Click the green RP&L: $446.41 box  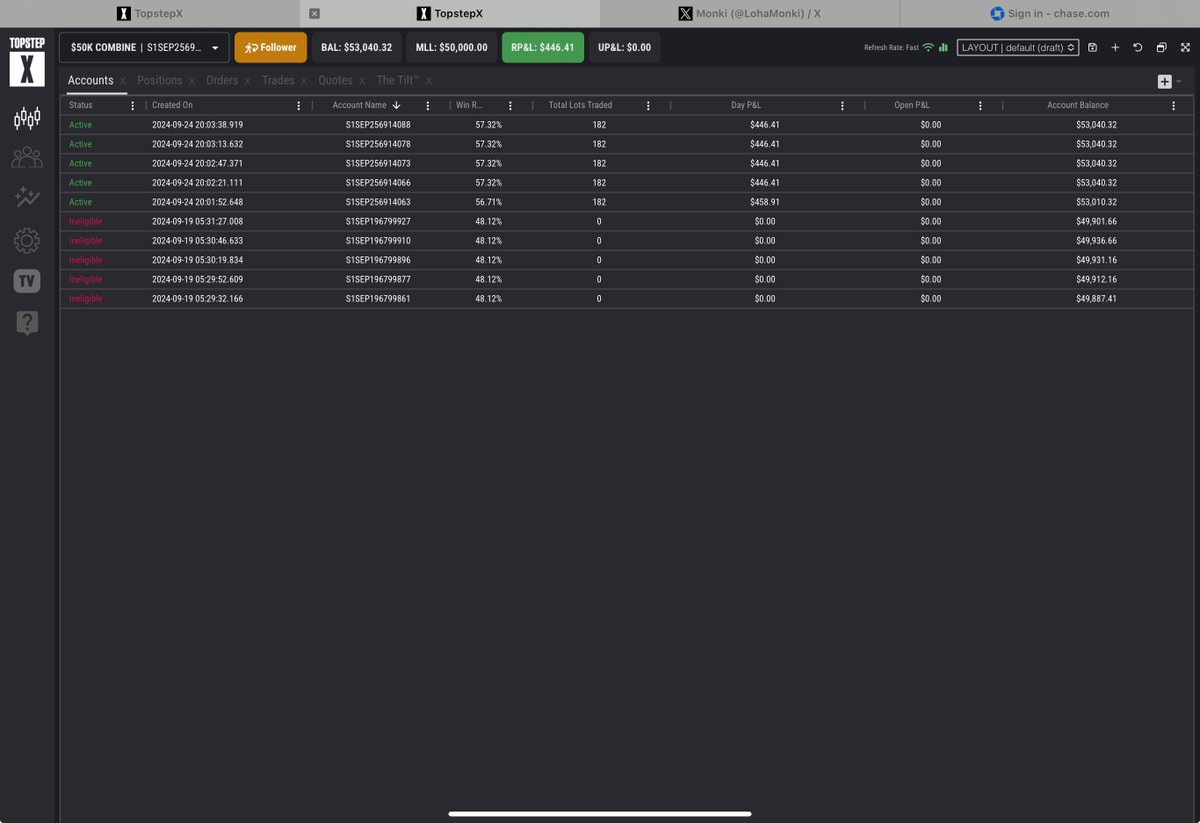543,47
